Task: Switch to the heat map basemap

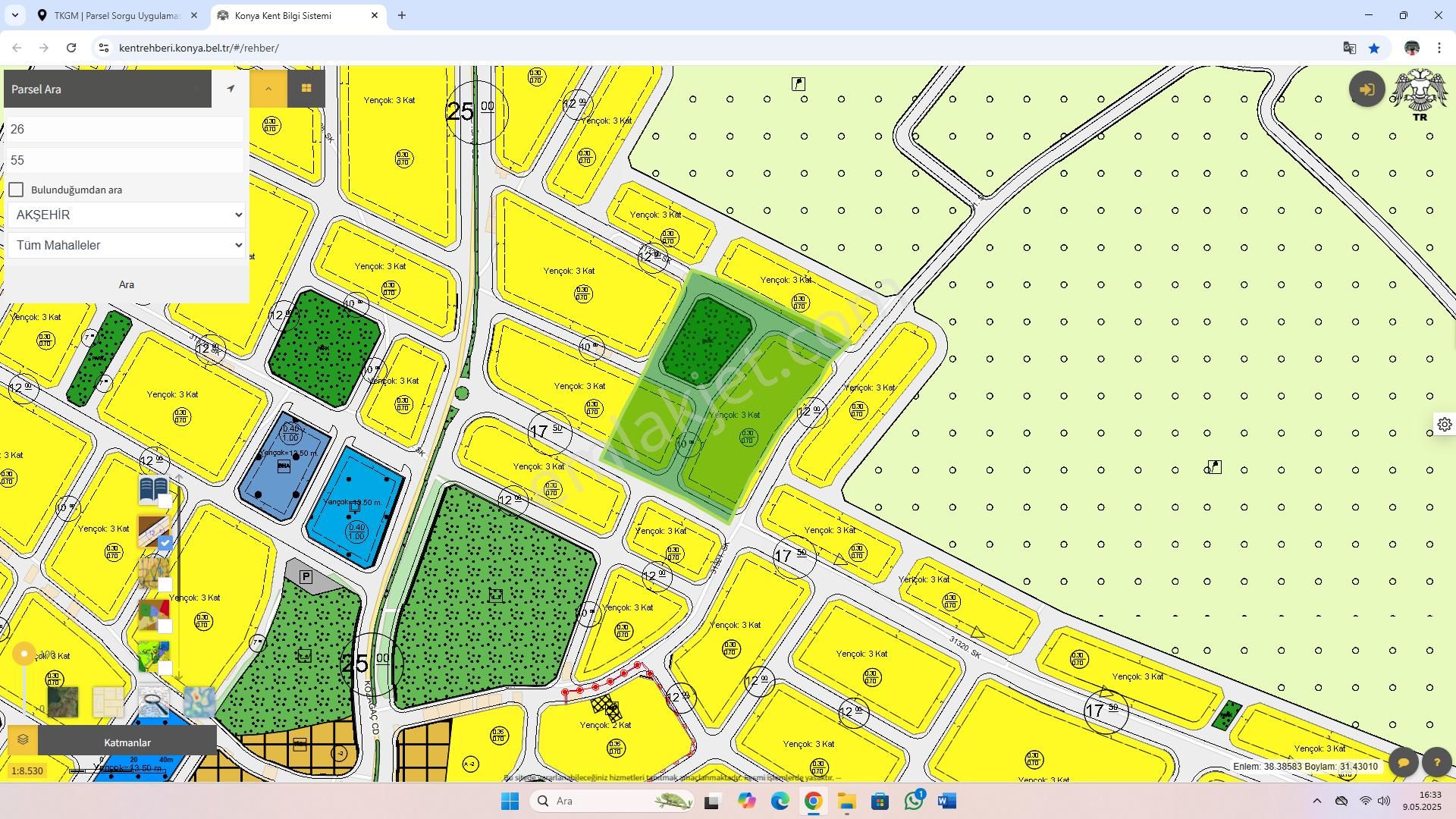Action: 199,702
